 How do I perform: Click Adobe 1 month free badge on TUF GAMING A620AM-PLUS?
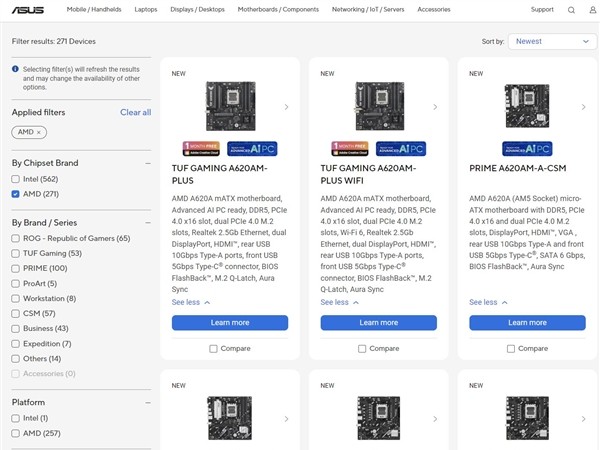[x=201, y=148]
